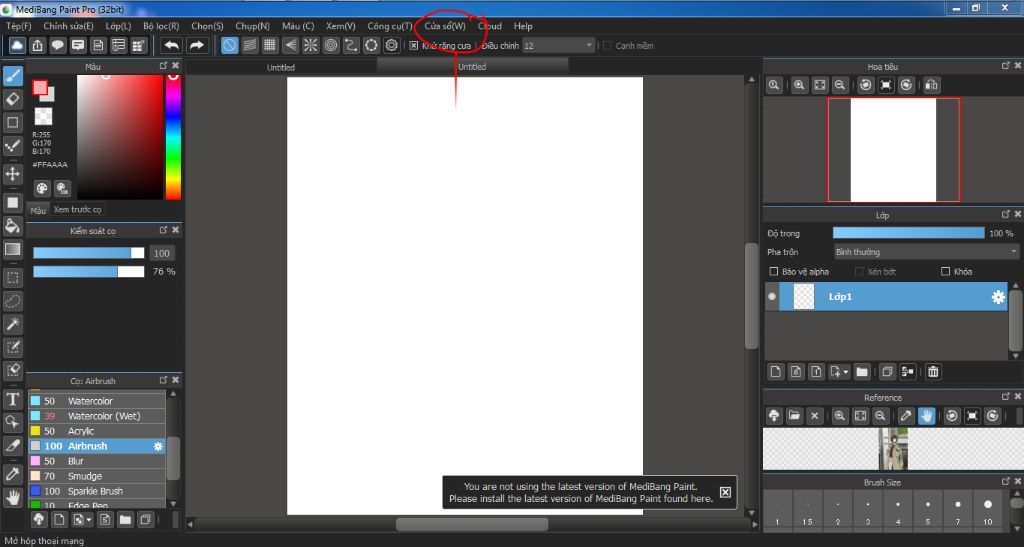Open Lớp(L) menu
Screen dimensions: 1024x547
[x=118, y=26]
